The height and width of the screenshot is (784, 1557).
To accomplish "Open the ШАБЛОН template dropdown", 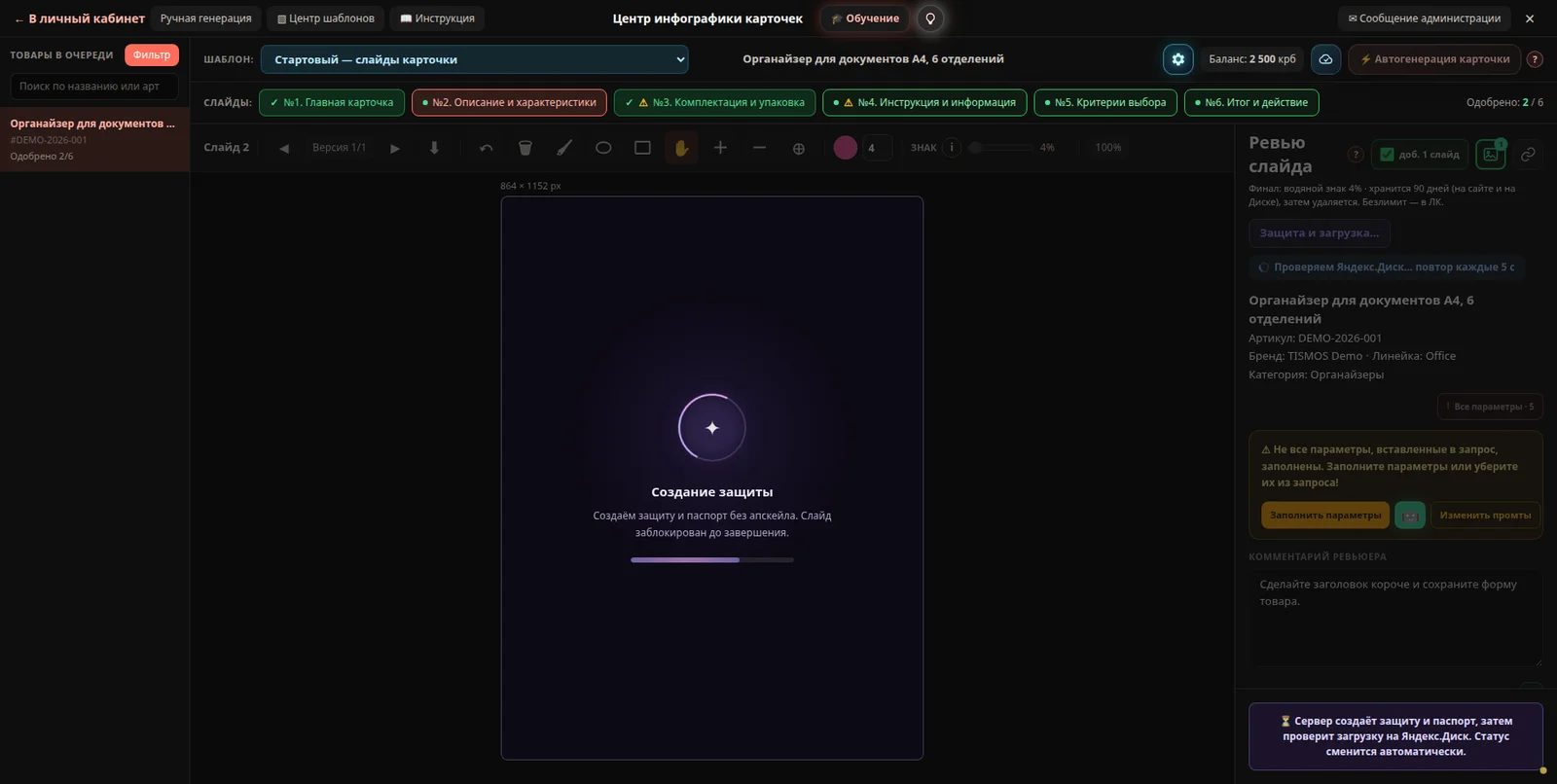I will (x=474, y=59).
